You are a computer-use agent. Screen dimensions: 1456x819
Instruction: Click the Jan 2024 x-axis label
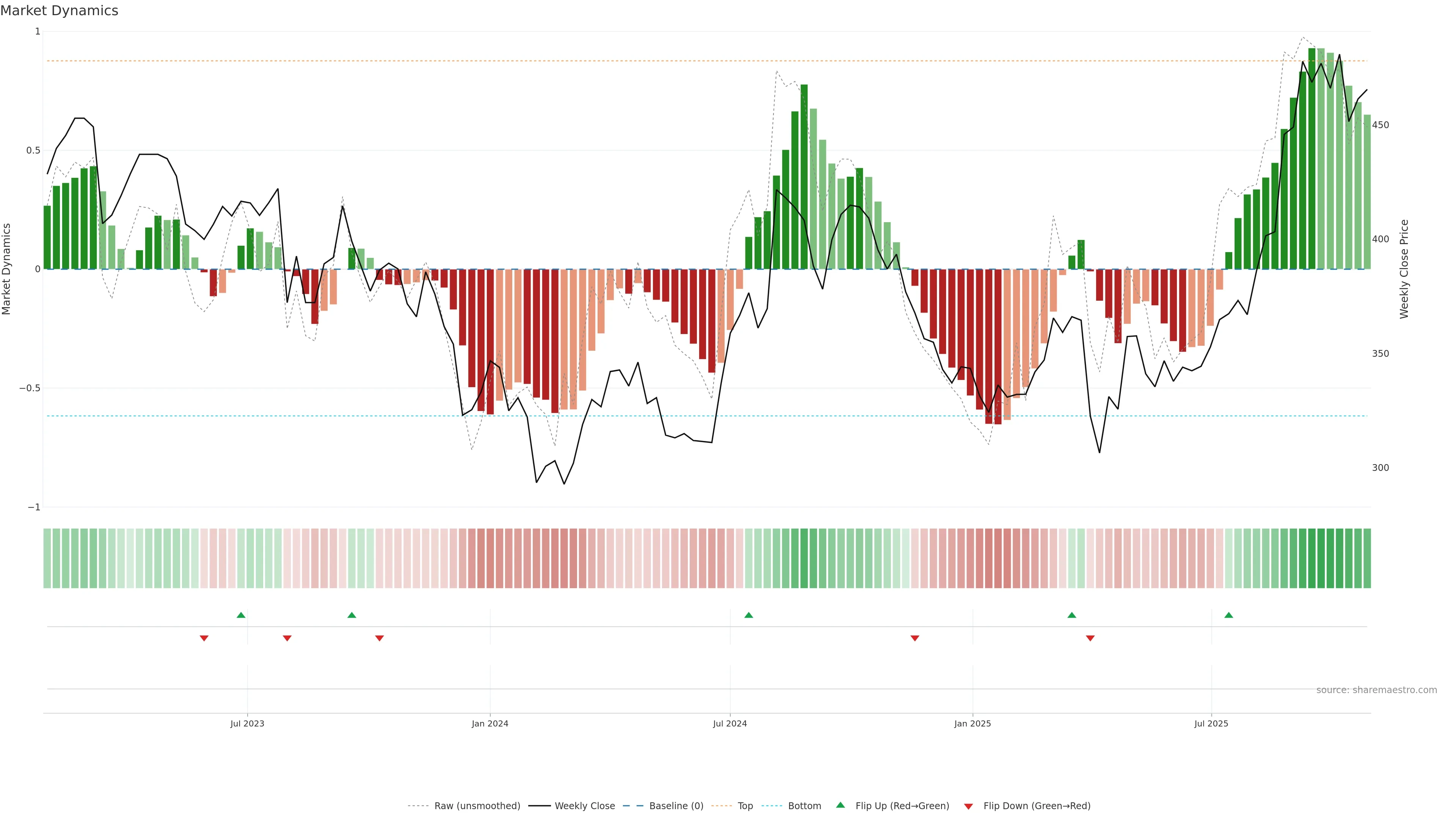pos(490,723)
